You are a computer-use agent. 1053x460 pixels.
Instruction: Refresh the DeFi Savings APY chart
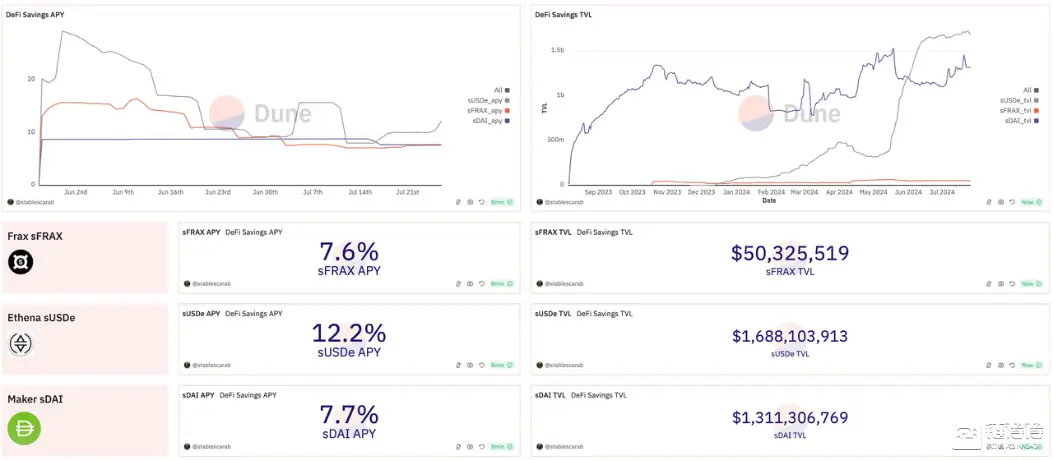click(x=482, y=202)
